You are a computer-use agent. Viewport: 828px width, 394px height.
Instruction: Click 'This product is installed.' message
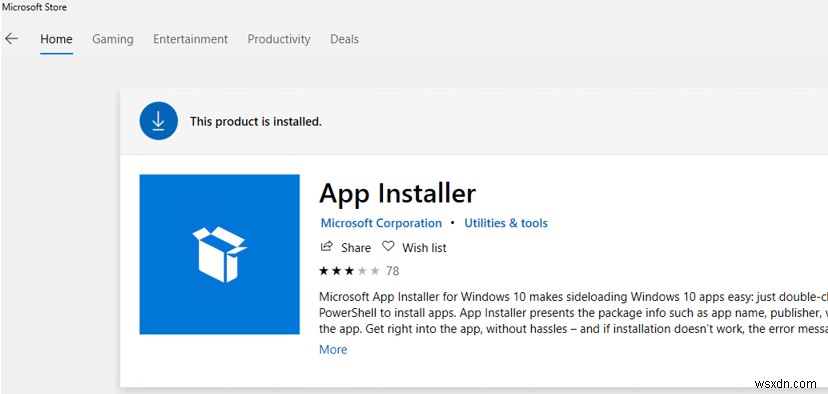(x=256, y=121)
